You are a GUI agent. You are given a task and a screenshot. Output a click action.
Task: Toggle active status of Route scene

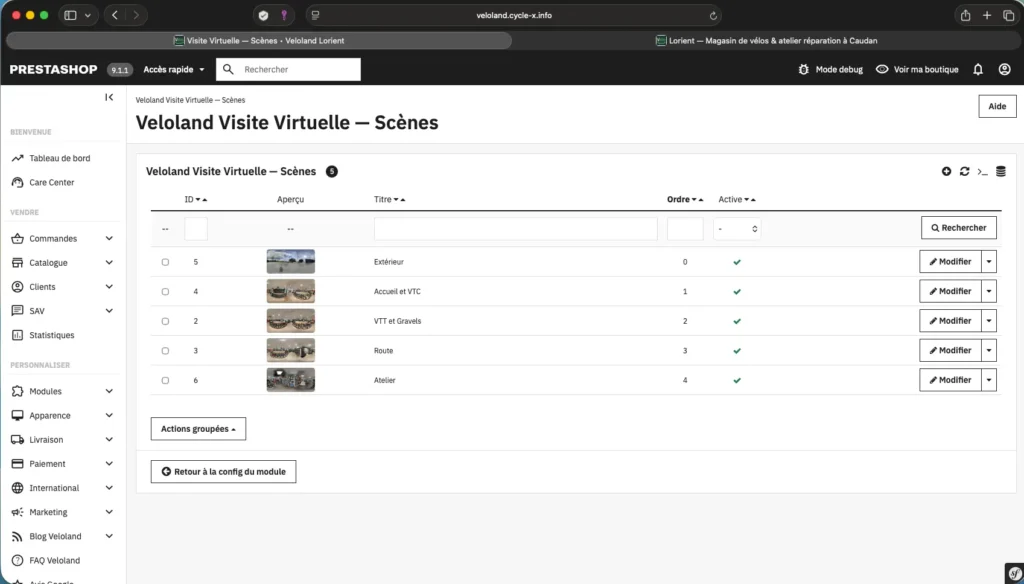tap(737, 351)
